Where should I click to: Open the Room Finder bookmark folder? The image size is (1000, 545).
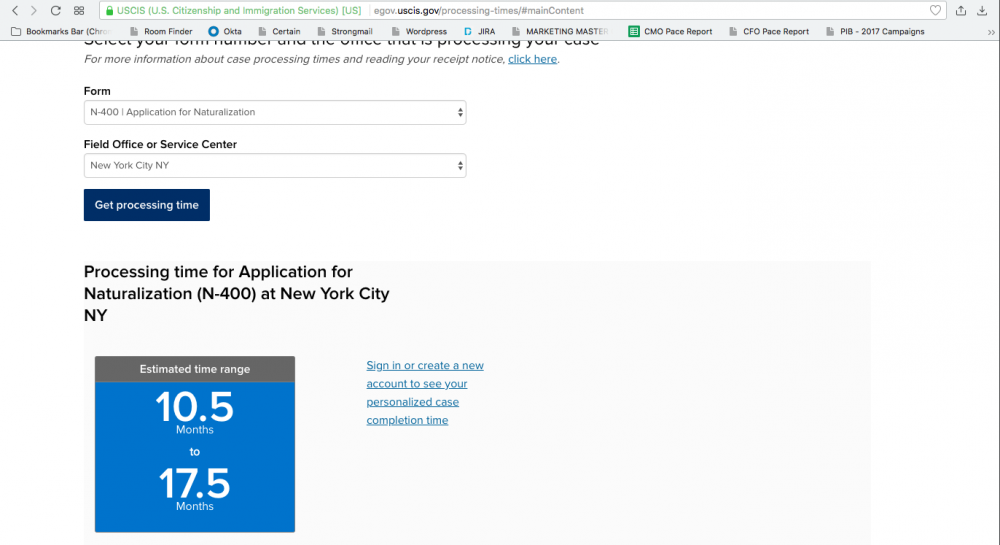tap(160, 31)
